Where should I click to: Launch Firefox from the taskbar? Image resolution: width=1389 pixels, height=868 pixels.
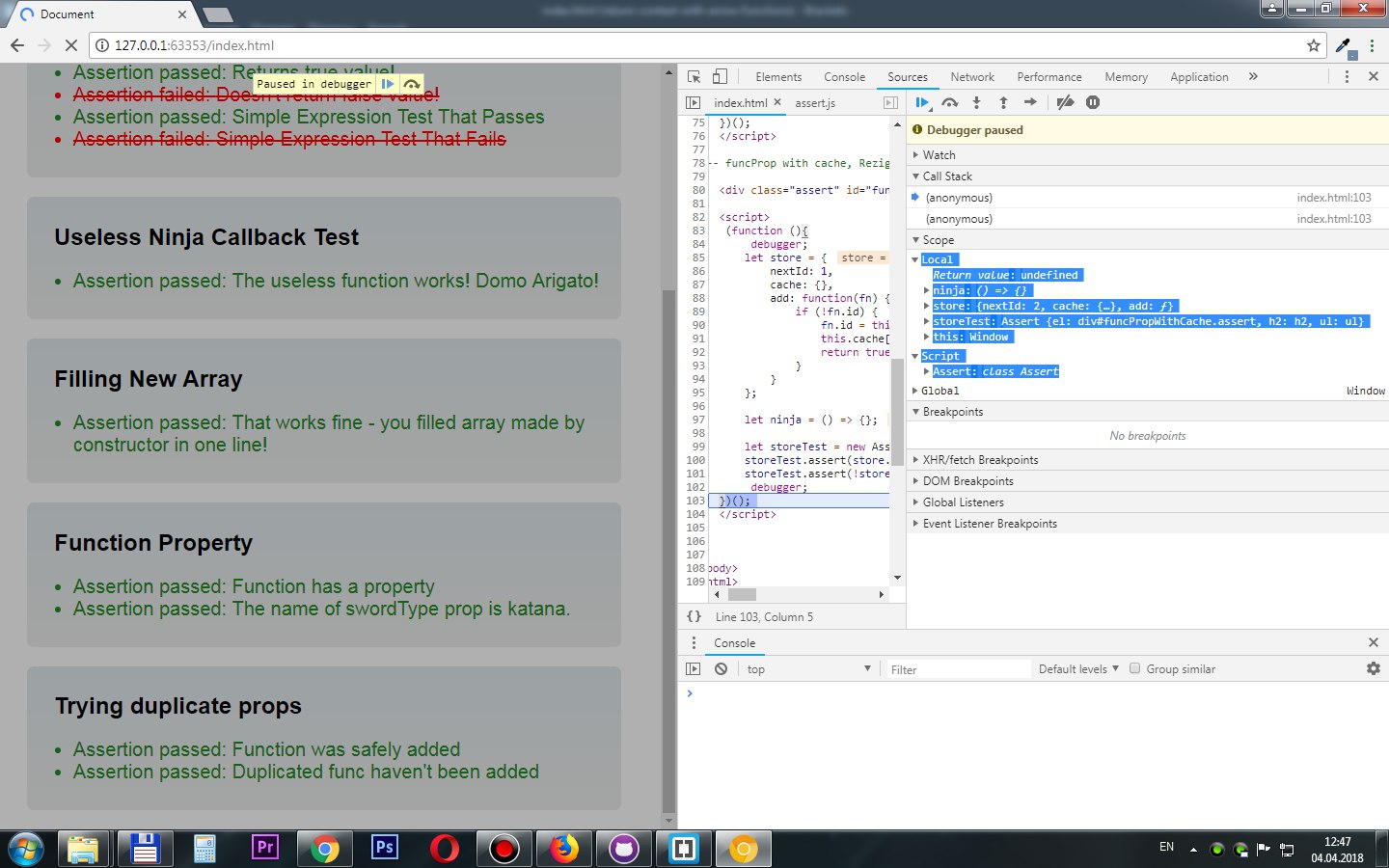(563, 849)
